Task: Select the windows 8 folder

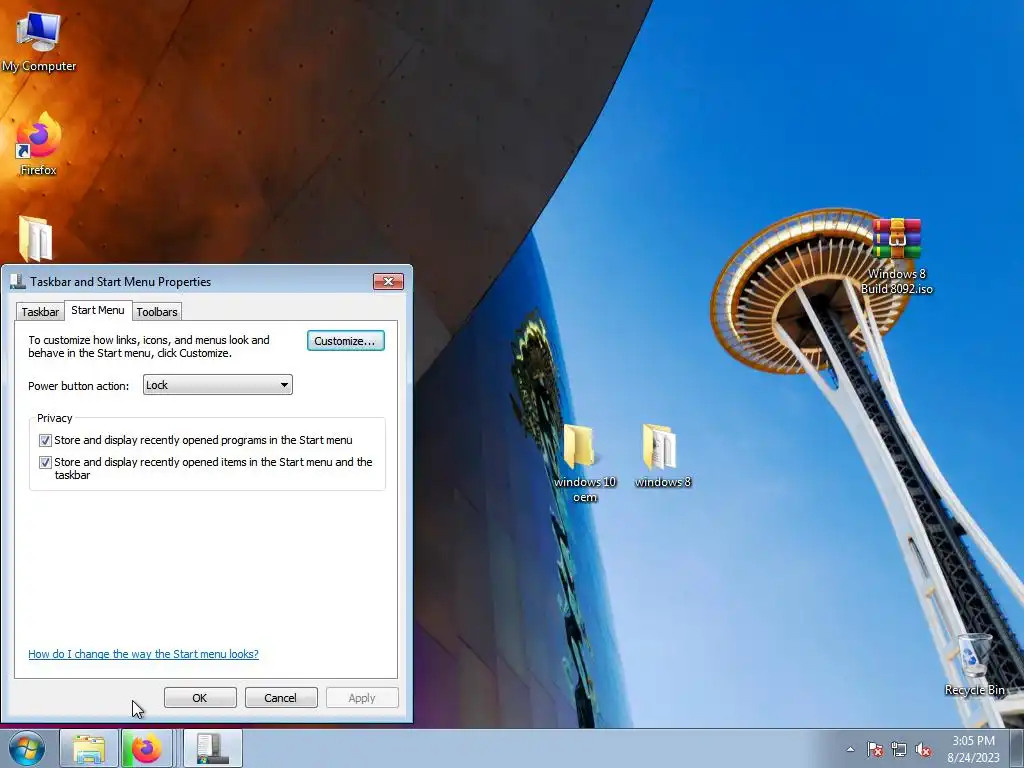Action: pyautogui.click(x=662, y=456)
